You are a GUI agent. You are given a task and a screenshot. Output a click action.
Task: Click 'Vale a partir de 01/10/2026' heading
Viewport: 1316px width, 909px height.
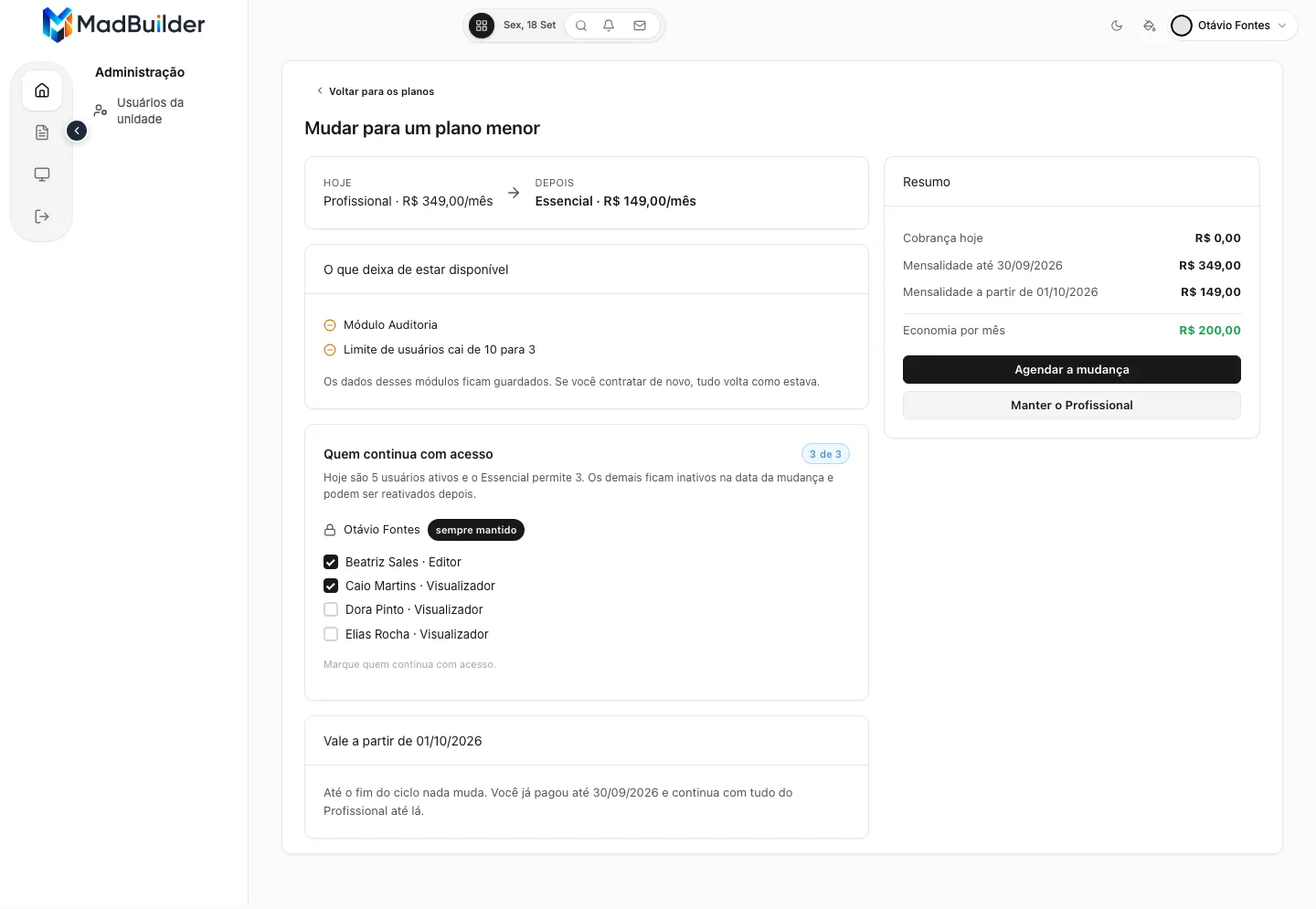403,741
